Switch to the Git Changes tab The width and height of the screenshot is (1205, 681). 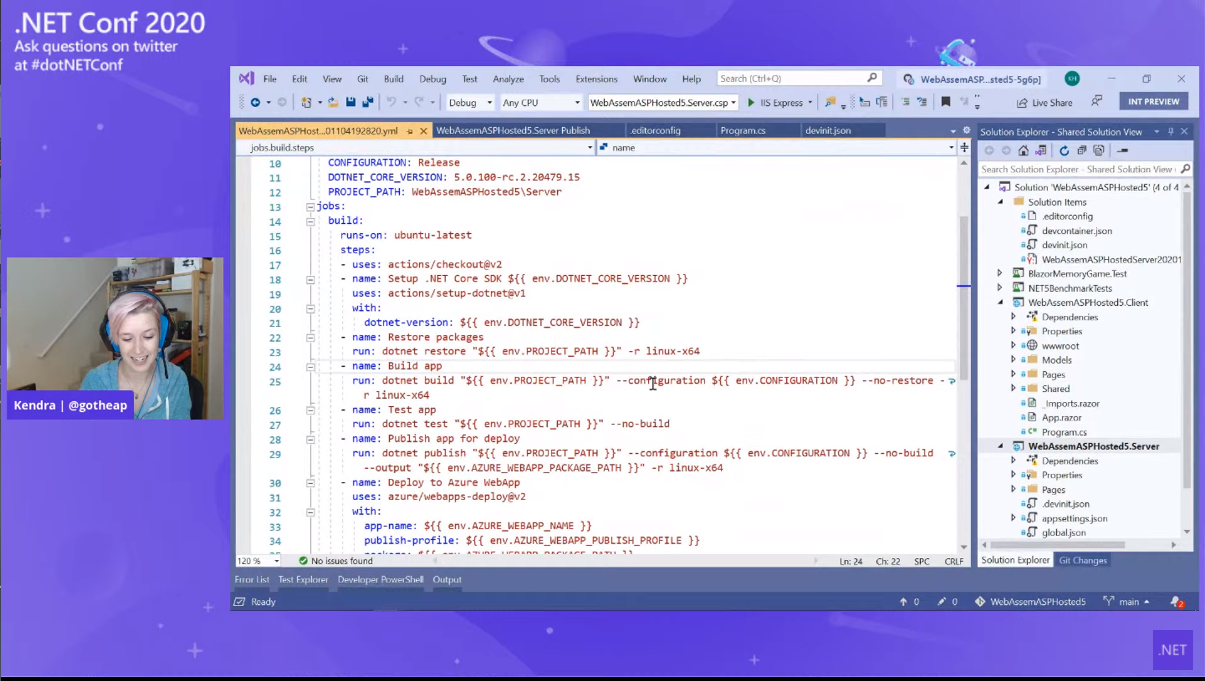click(1083, 560)
